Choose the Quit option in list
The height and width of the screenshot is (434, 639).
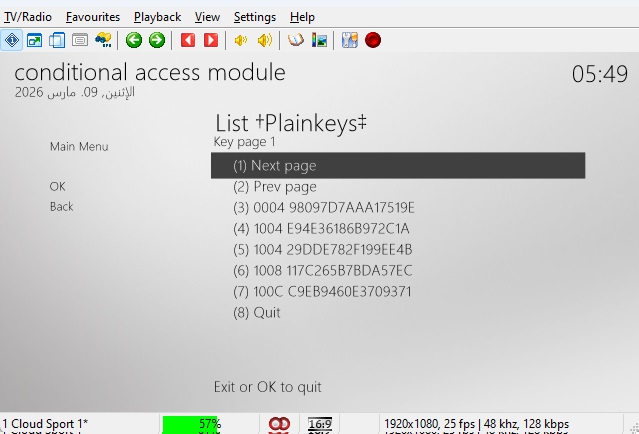coord(256,313)
